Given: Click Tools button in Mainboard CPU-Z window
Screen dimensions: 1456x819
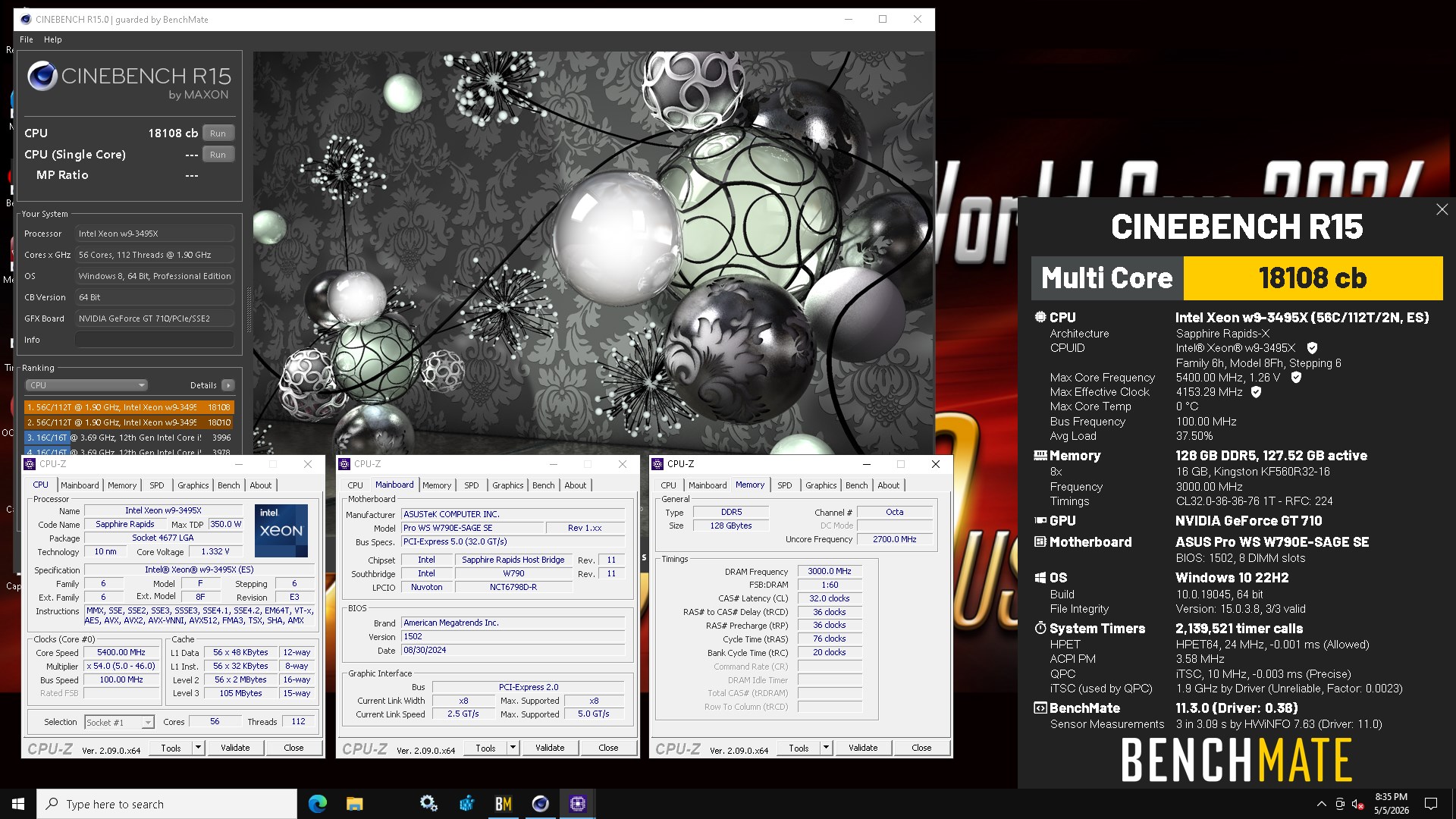Looking at the screenshot, I should [486, 748].
